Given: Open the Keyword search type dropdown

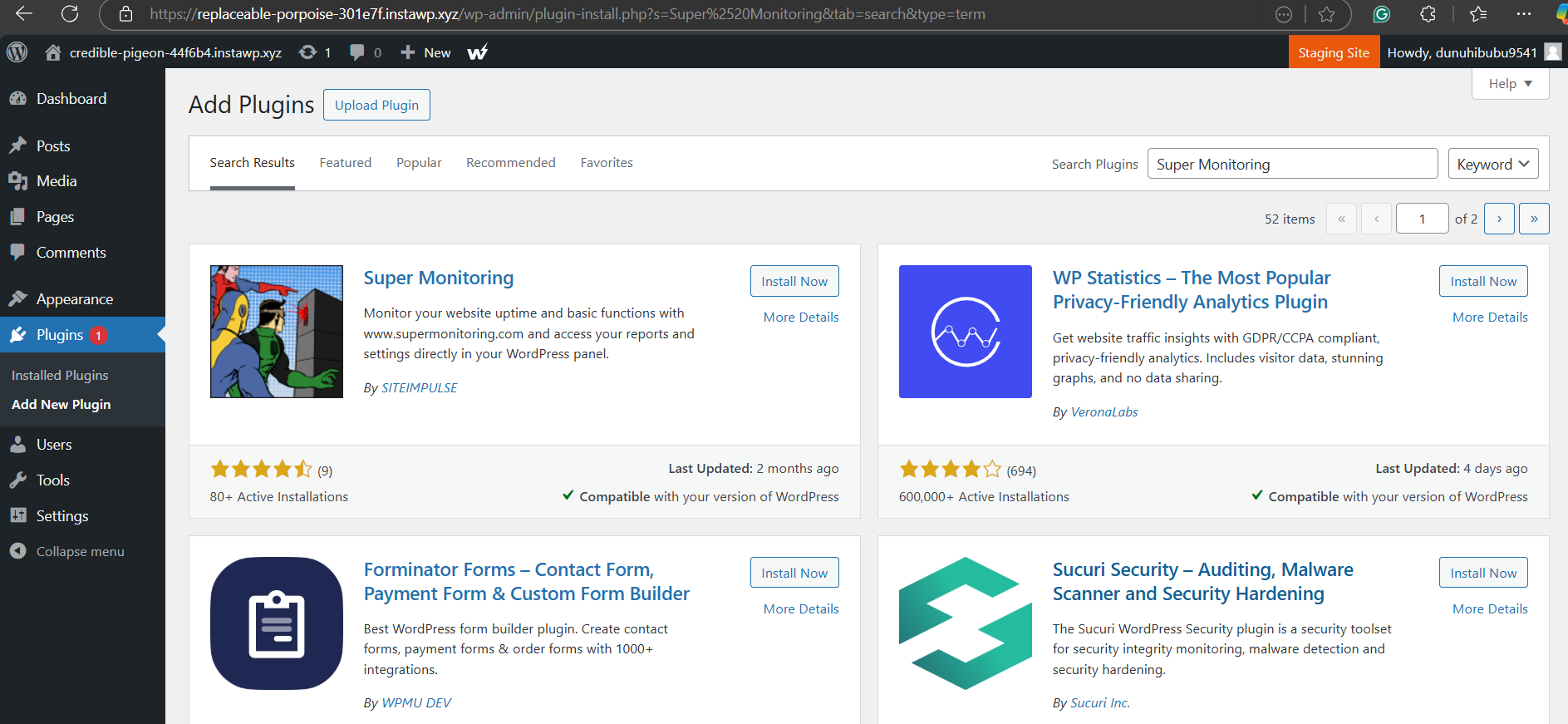Looking at the screenshot, I should pos(1492,164).
